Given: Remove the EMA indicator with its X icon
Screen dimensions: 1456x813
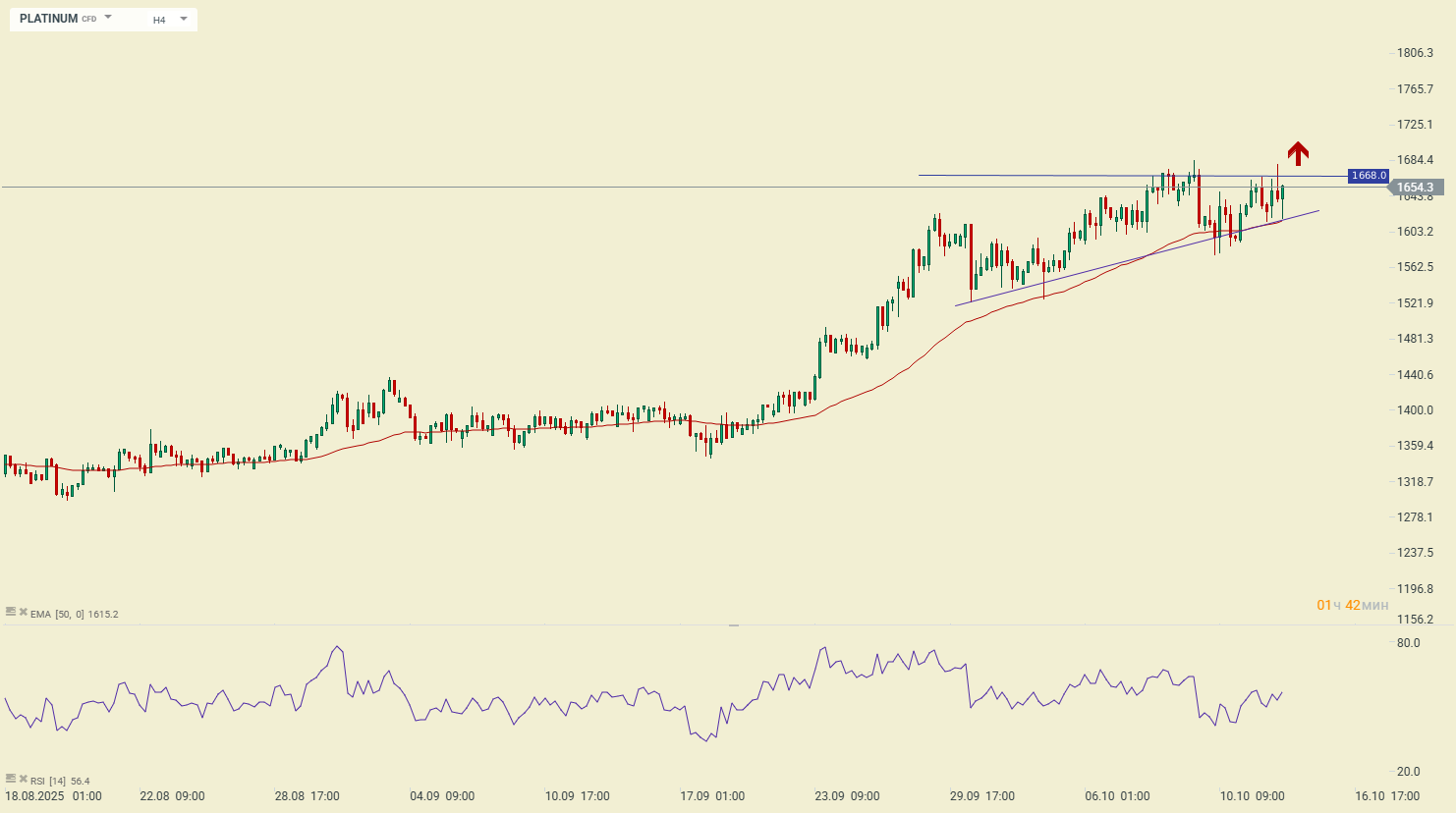Looking at the screenshot, I should click(x=23, y=612).
